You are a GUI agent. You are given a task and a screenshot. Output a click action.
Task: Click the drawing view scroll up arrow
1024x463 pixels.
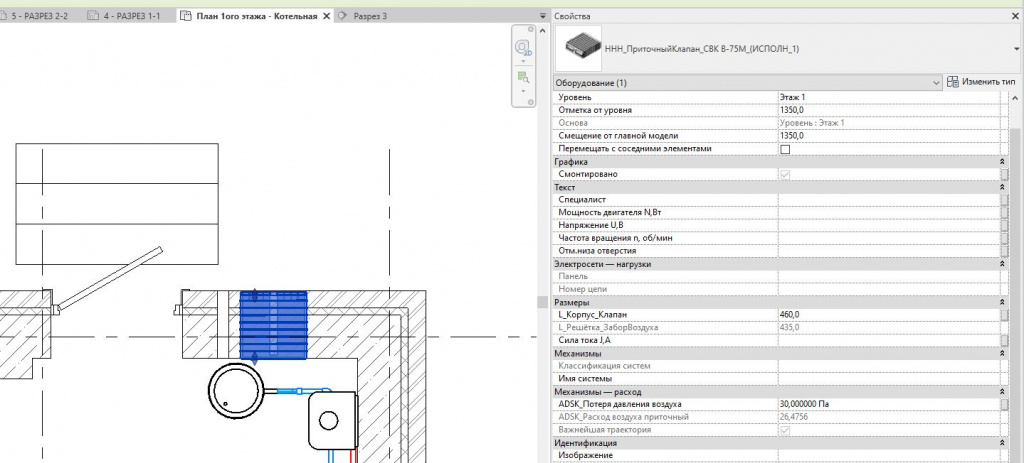[542, 31]
